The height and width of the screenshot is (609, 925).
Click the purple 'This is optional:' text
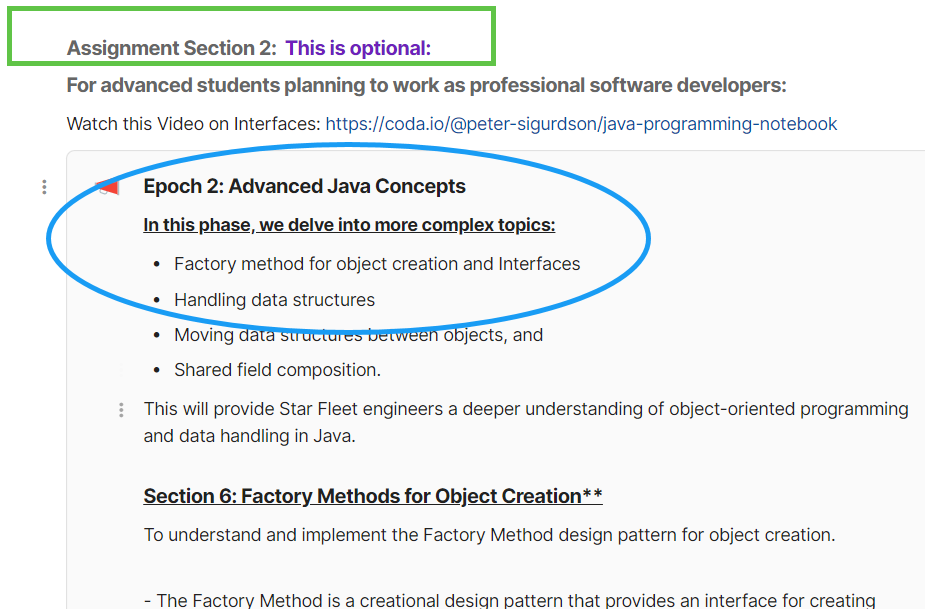pos(358,48)
